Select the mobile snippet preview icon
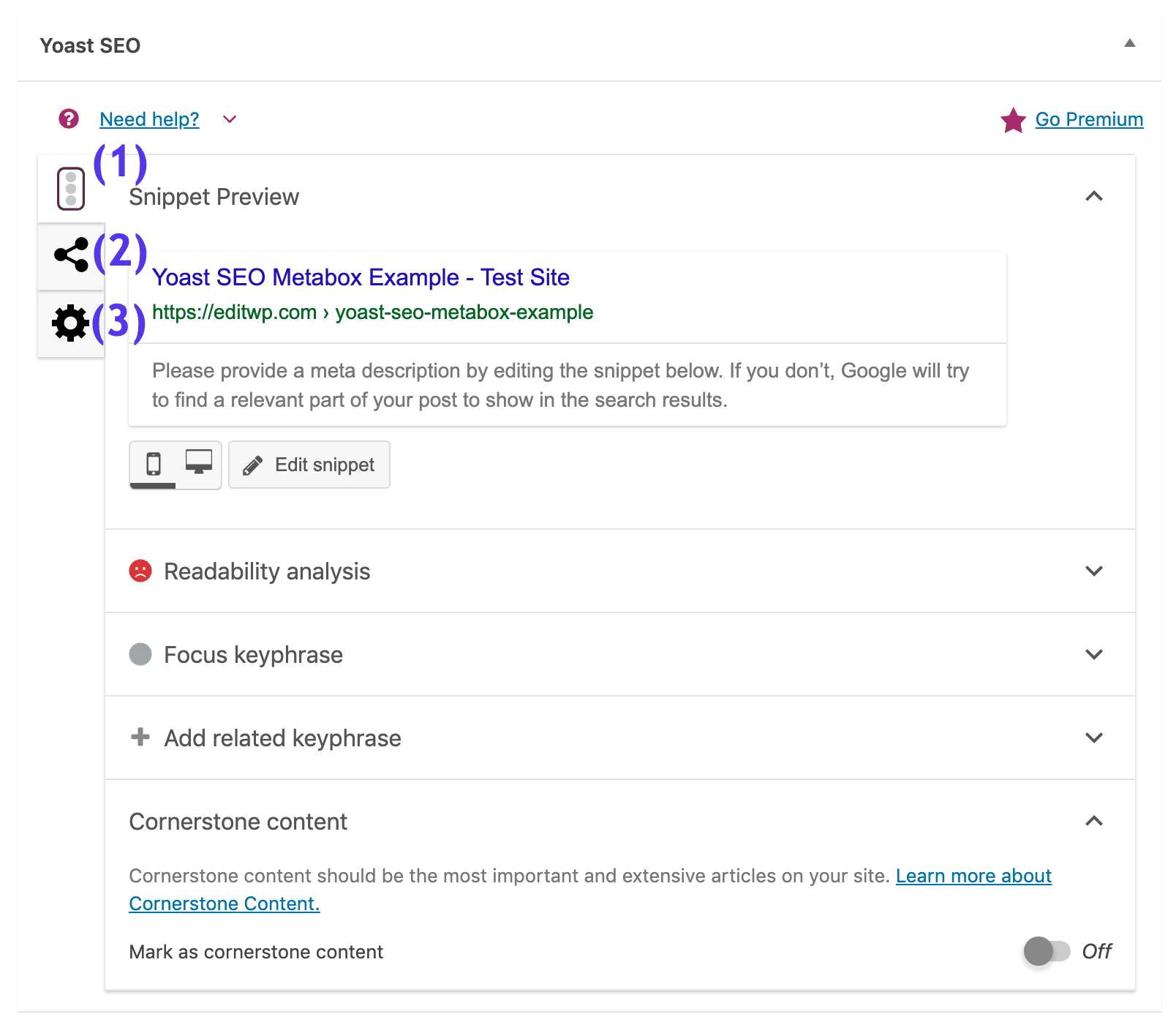 pos(155,464)
